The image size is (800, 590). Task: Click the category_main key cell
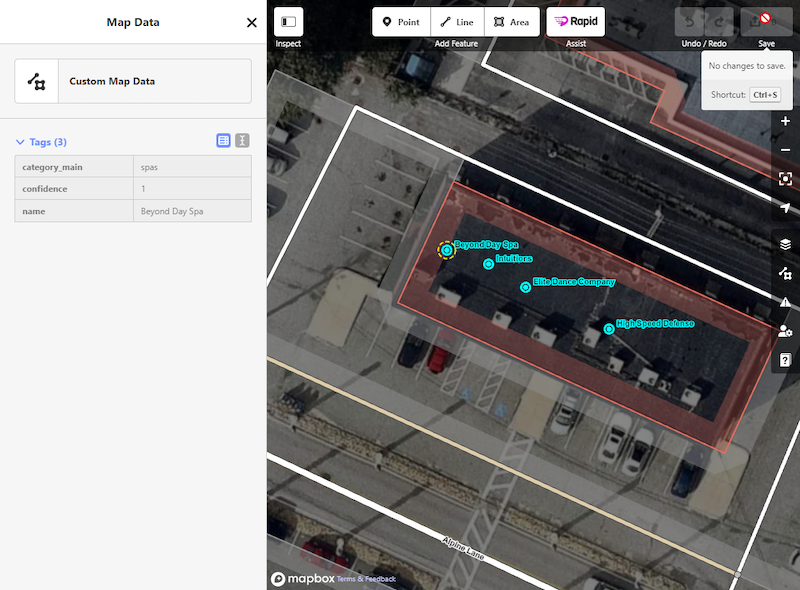click(x=74, y=167)
